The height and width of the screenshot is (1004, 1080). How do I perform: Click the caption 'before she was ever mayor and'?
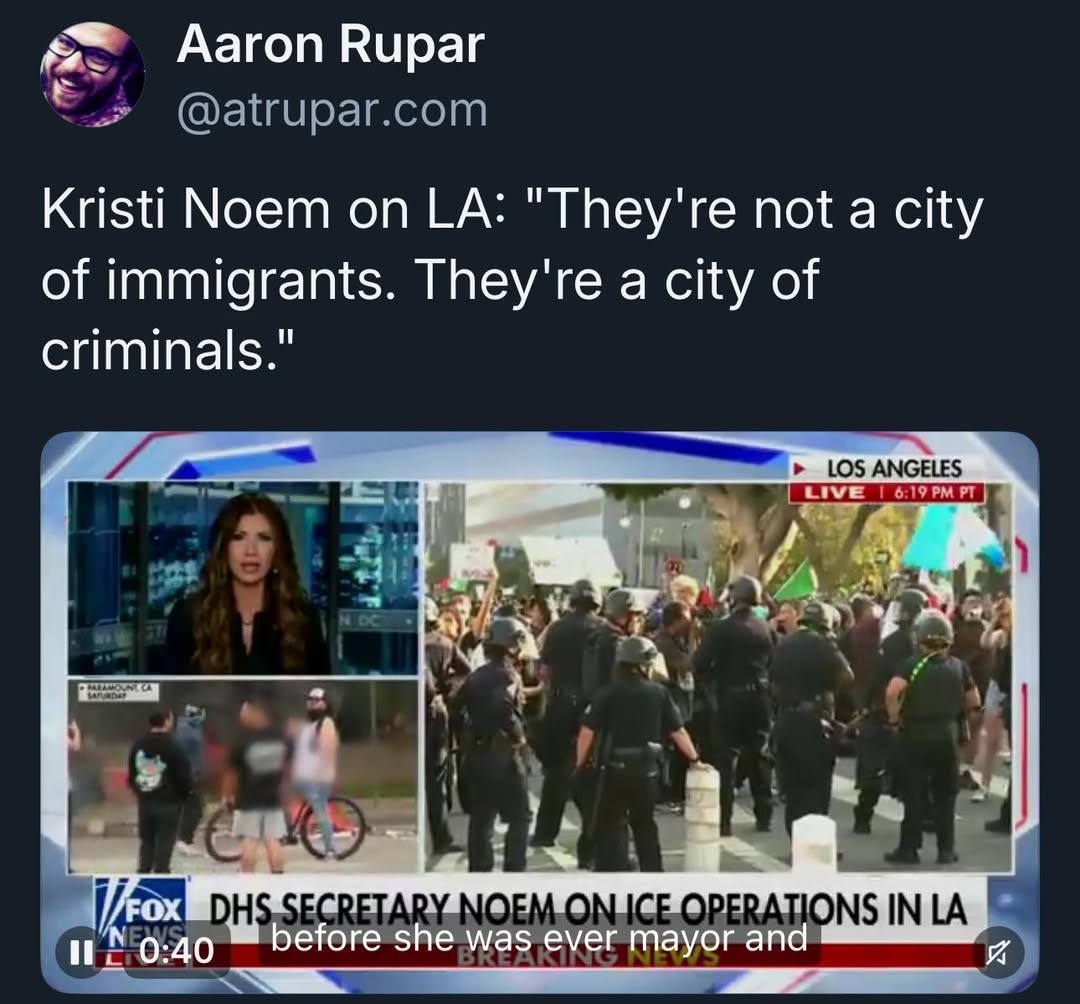coord(539,938)
